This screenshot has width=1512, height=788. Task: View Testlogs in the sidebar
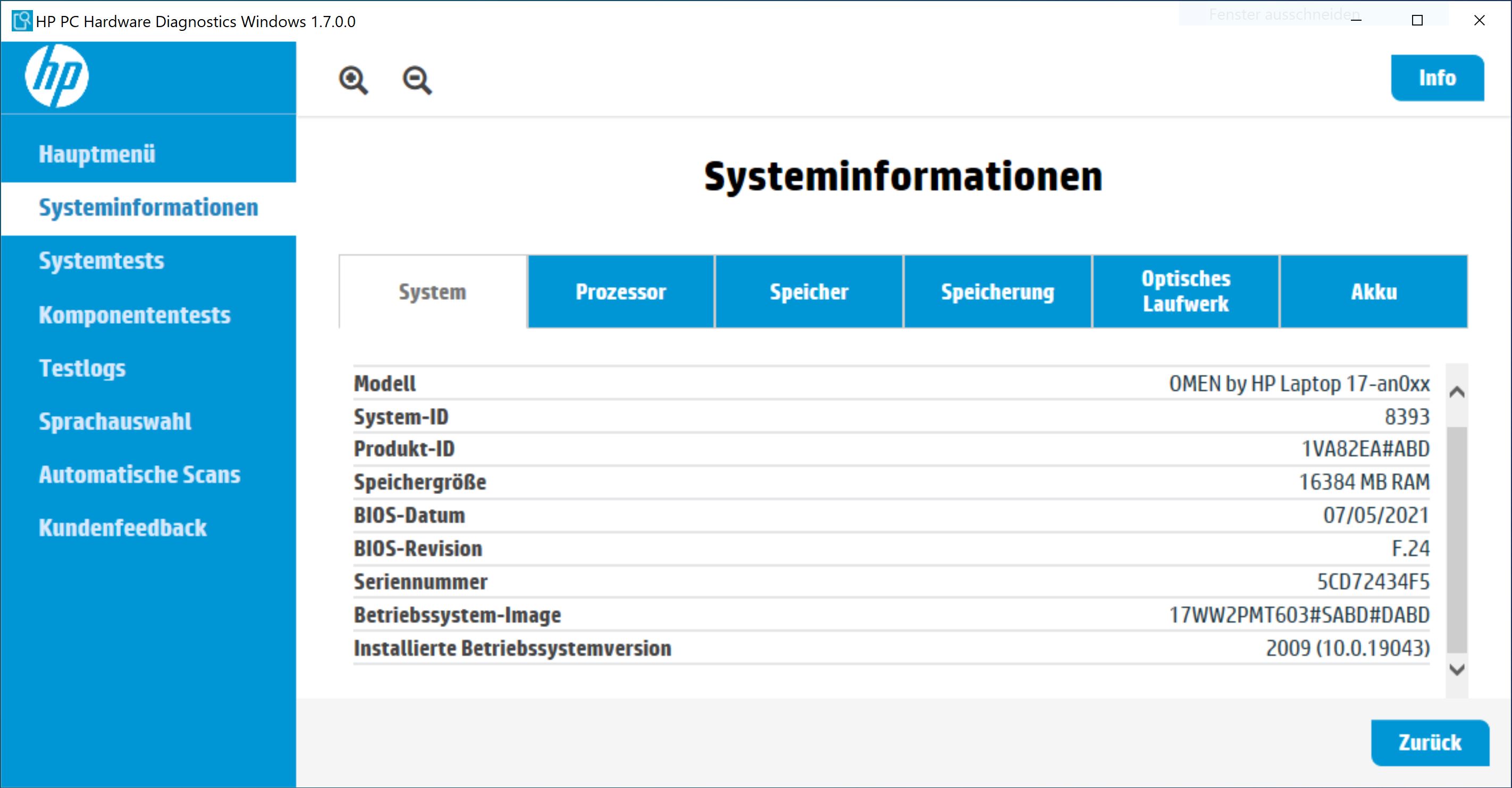(82, 368)
